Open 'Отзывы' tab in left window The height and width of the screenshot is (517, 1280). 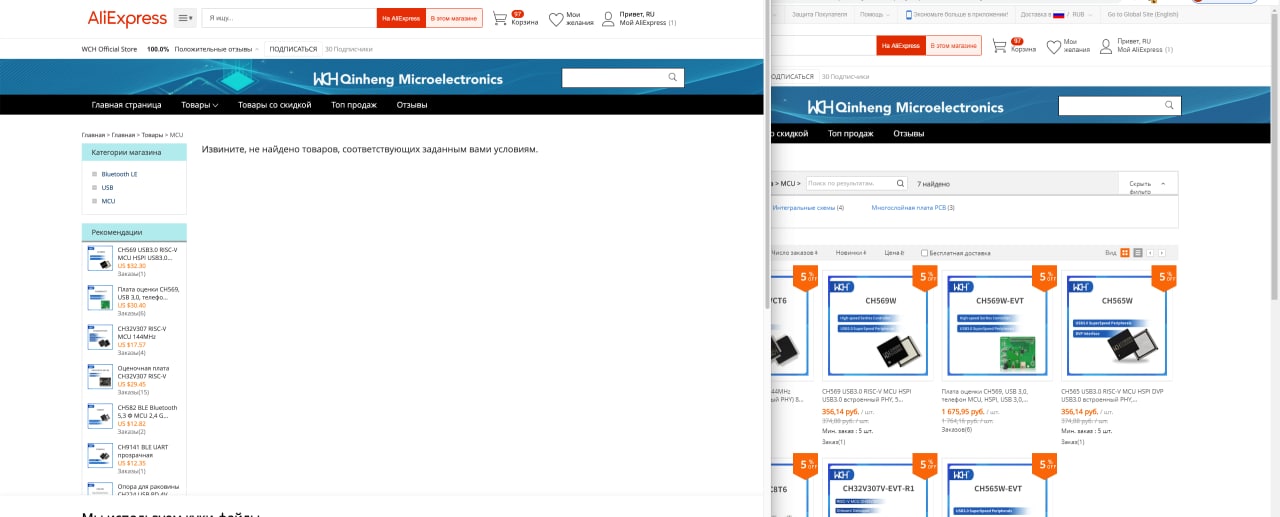tap(412, 105)
